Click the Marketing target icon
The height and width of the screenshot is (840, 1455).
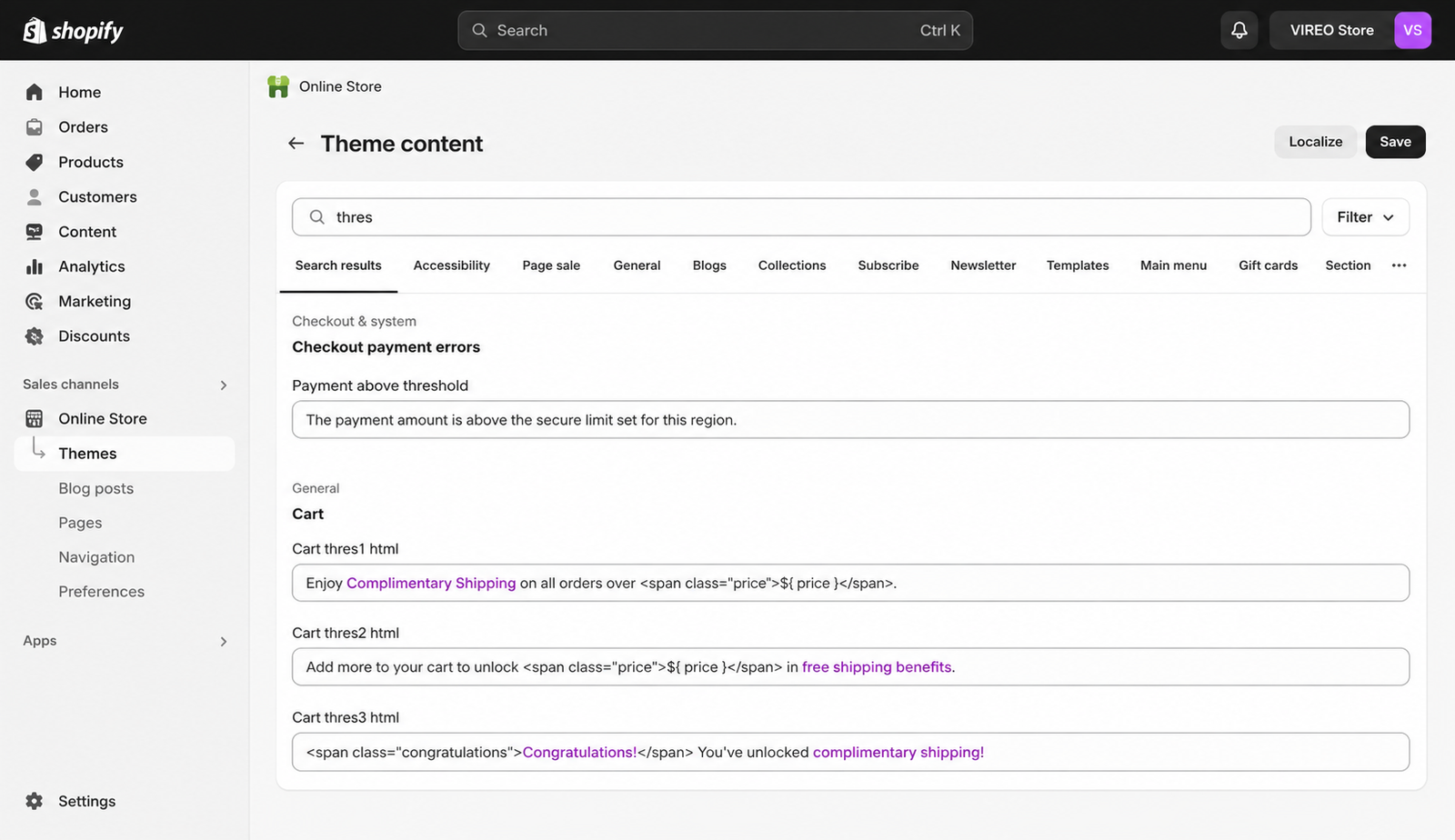click(x=35, y=301)
